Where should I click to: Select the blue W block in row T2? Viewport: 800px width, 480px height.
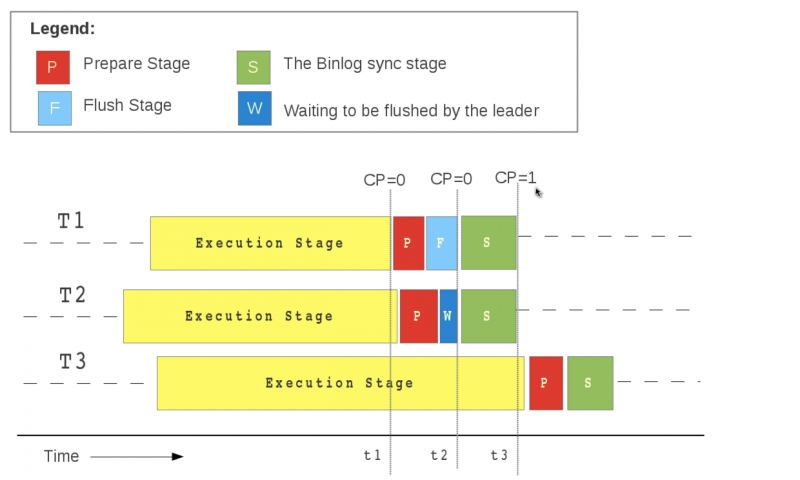tap(448, 316)
